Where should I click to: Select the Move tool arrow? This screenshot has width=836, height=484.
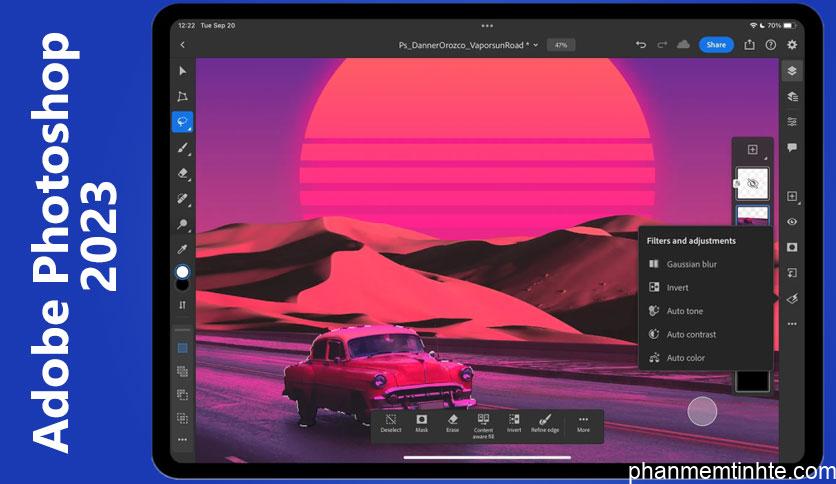point(182,71)
